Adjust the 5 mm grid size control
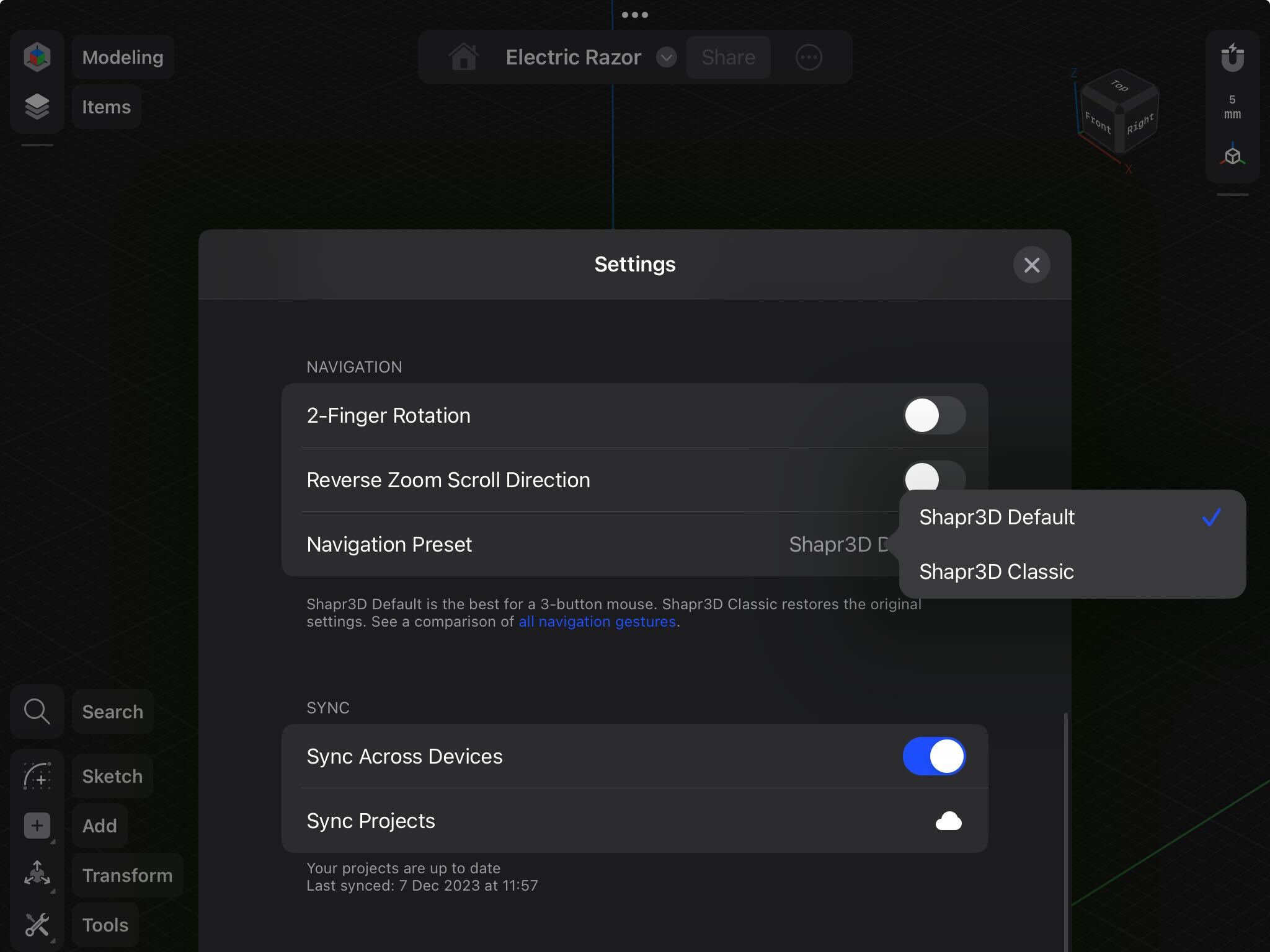Image resolution: width=1270 pixels, height=952 pixels. (1233, 106)
